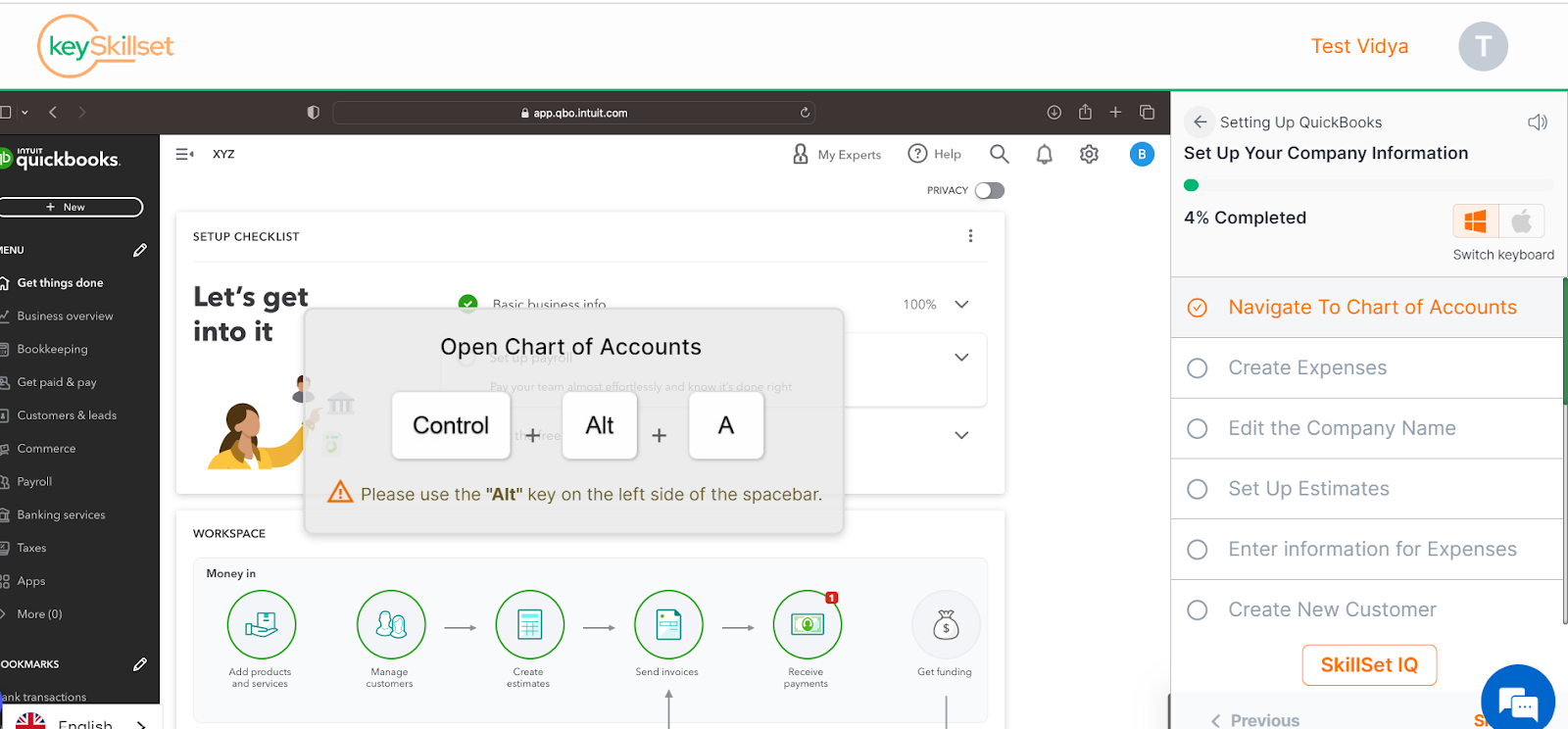Click the Add products and services icon
This screenshot has height=729, width=1568.
coord(261,624)
